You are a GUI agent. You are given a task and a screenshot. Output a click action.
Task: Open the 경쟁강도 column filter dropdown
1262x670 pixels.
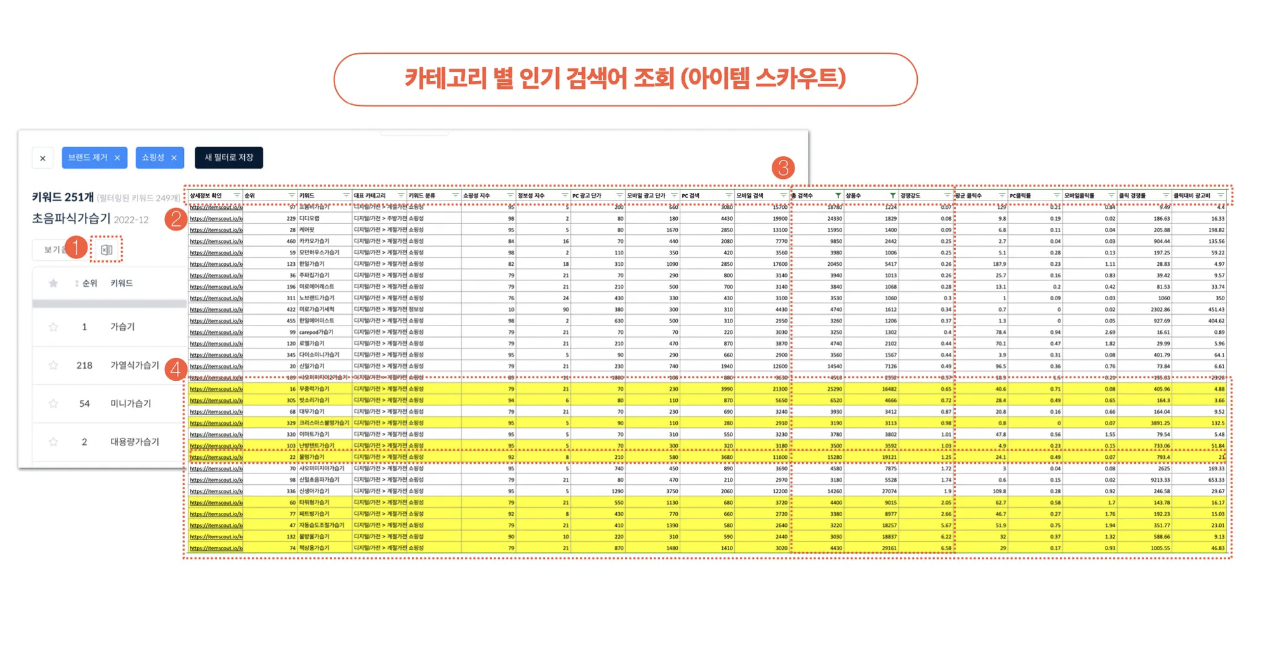(947, 195)
